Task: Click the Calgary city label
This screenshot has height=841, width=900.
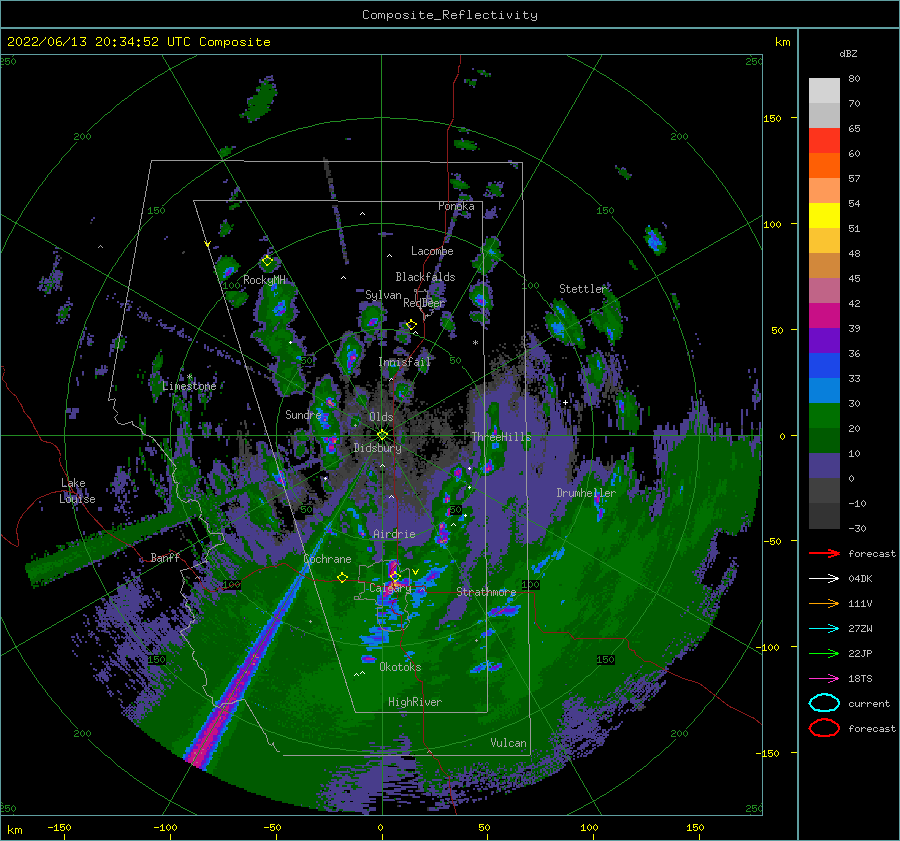Action: 390,588
